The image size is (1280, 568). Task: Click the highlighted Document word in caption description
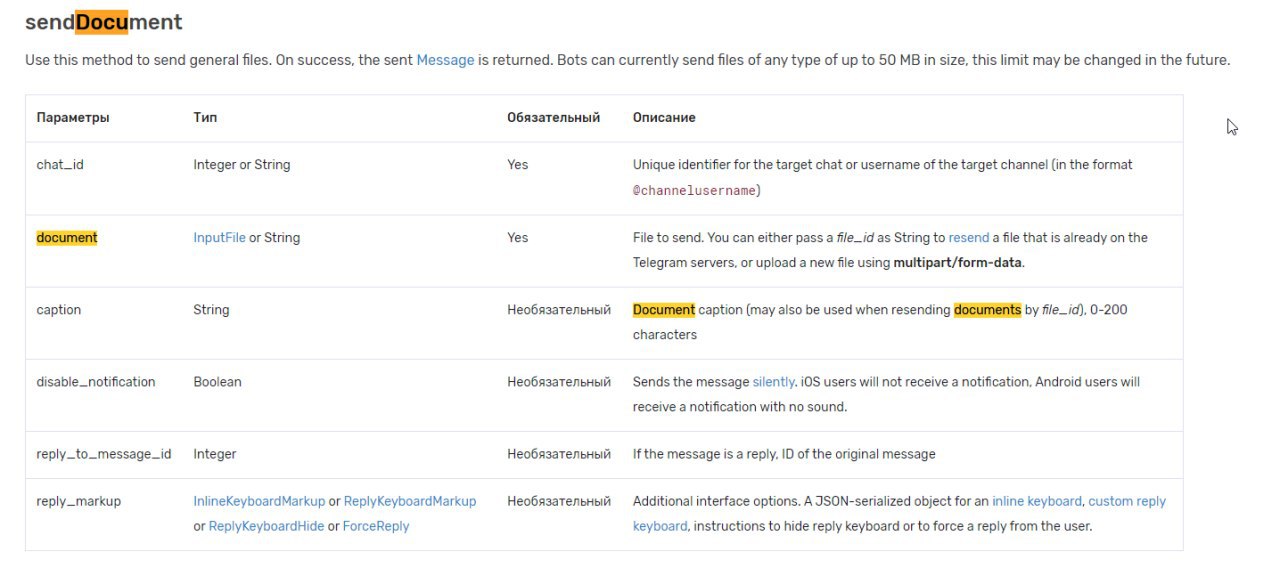[x=664, y=310]
